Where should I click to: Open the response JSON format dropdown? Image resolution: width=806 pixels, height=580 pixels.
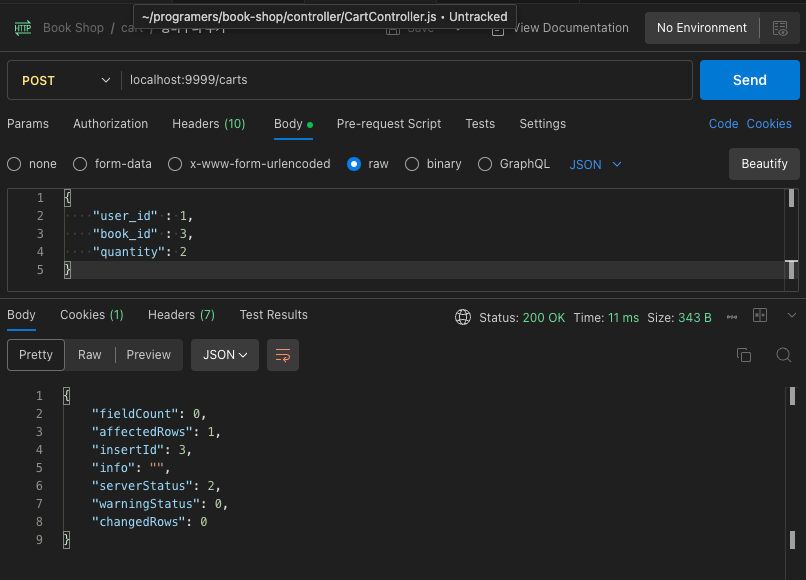coord(225,355)
